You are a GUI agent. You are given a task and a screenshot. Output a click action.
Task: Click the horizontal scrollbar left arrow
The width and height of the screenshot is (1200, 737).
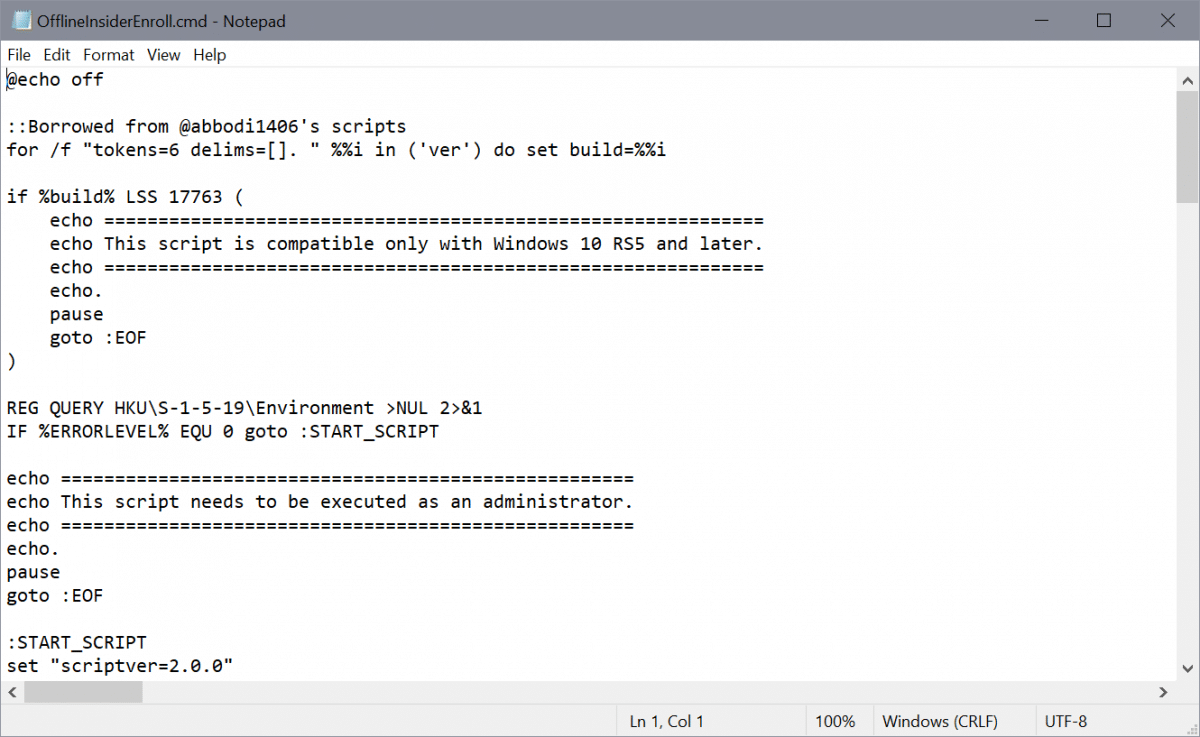pos(12,692)
